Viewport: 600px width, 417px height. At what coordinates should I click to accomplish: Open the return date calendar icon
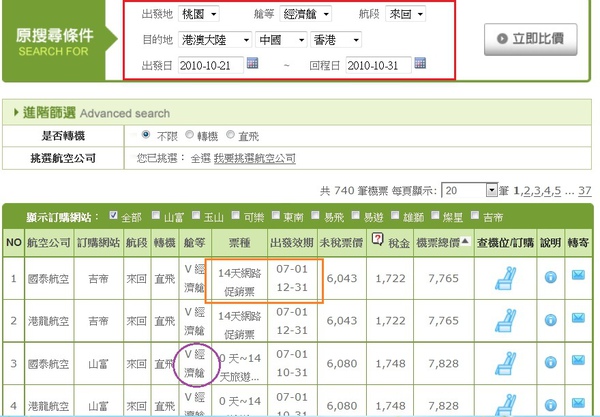coord(420,63)
